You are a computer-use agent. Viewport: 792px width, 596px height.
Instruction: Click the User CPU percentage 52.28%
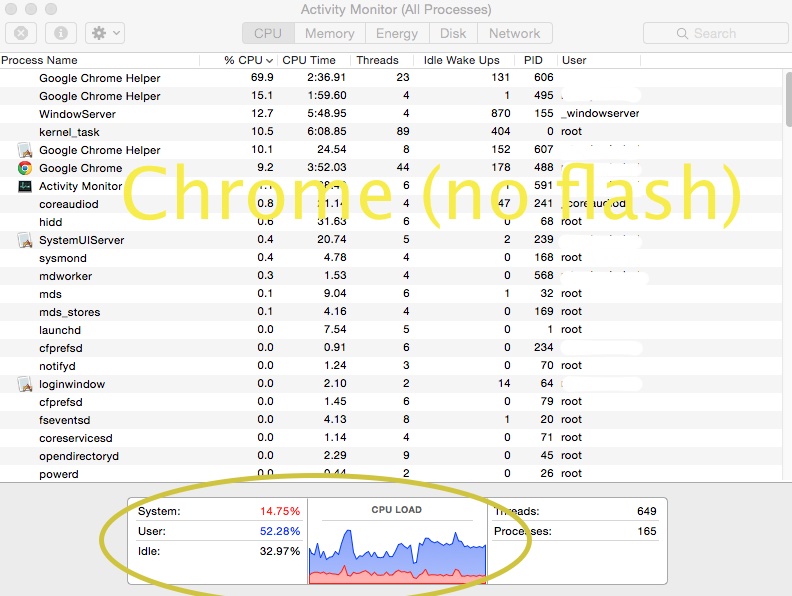280,531
